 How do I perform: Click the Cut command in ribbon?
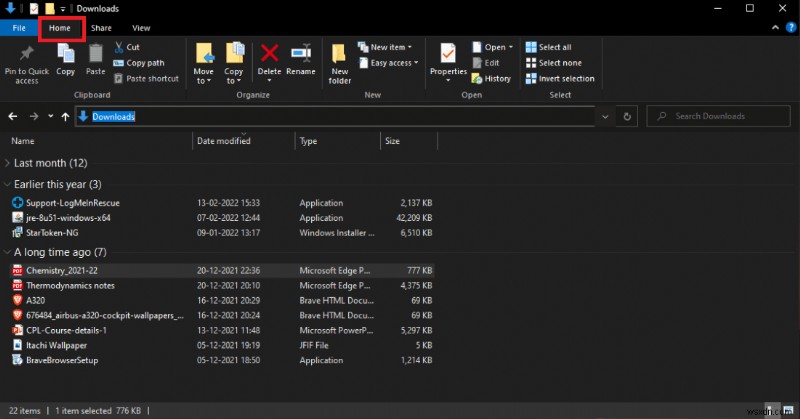[127, 47]
